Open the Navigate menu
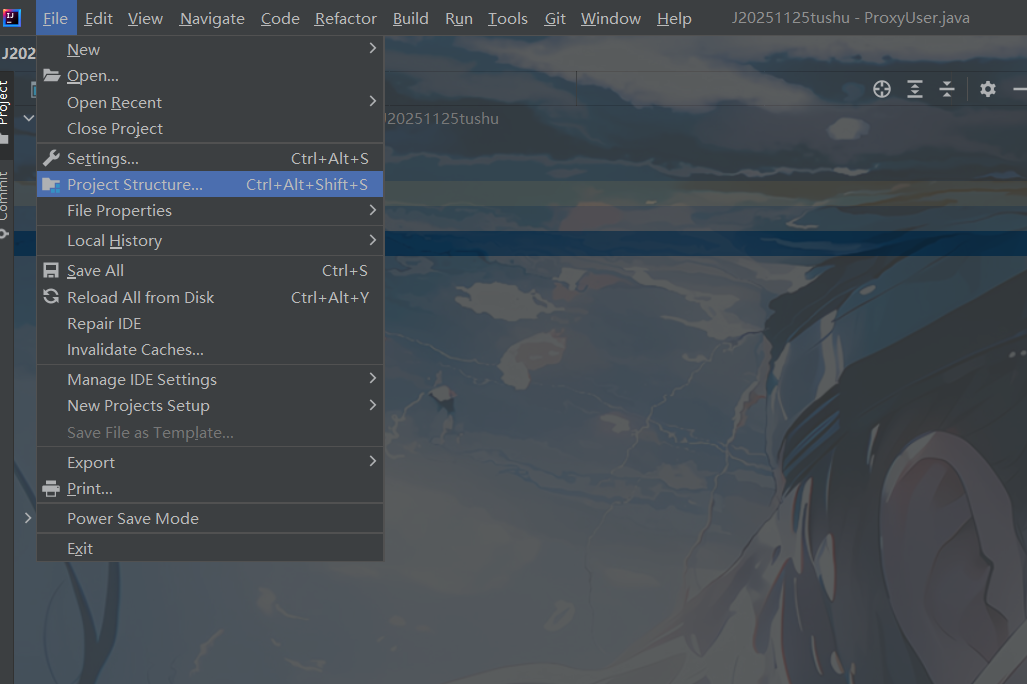 (x=212, y=18)
